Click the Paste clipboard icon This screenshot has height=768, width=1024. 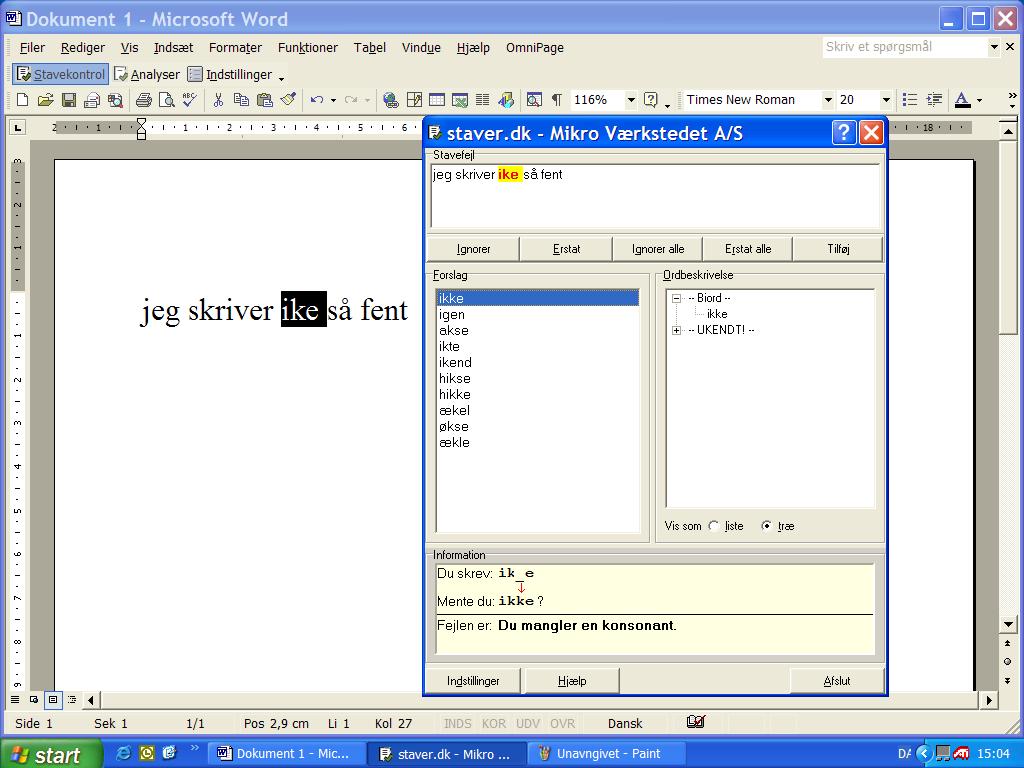point(264,100)
